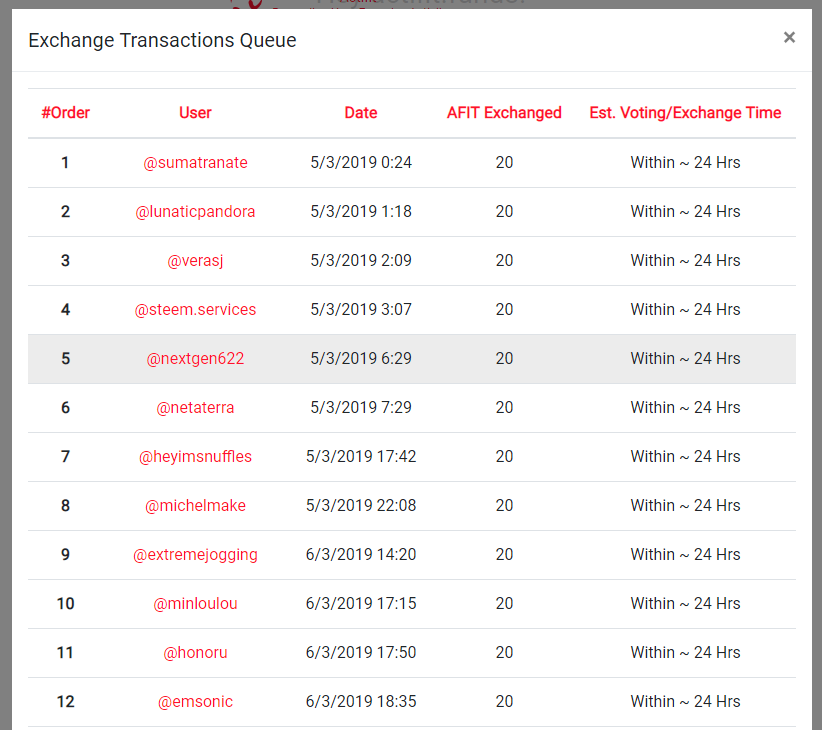
Task: Click the AFIT Exchanged column header
Action: 504,113
